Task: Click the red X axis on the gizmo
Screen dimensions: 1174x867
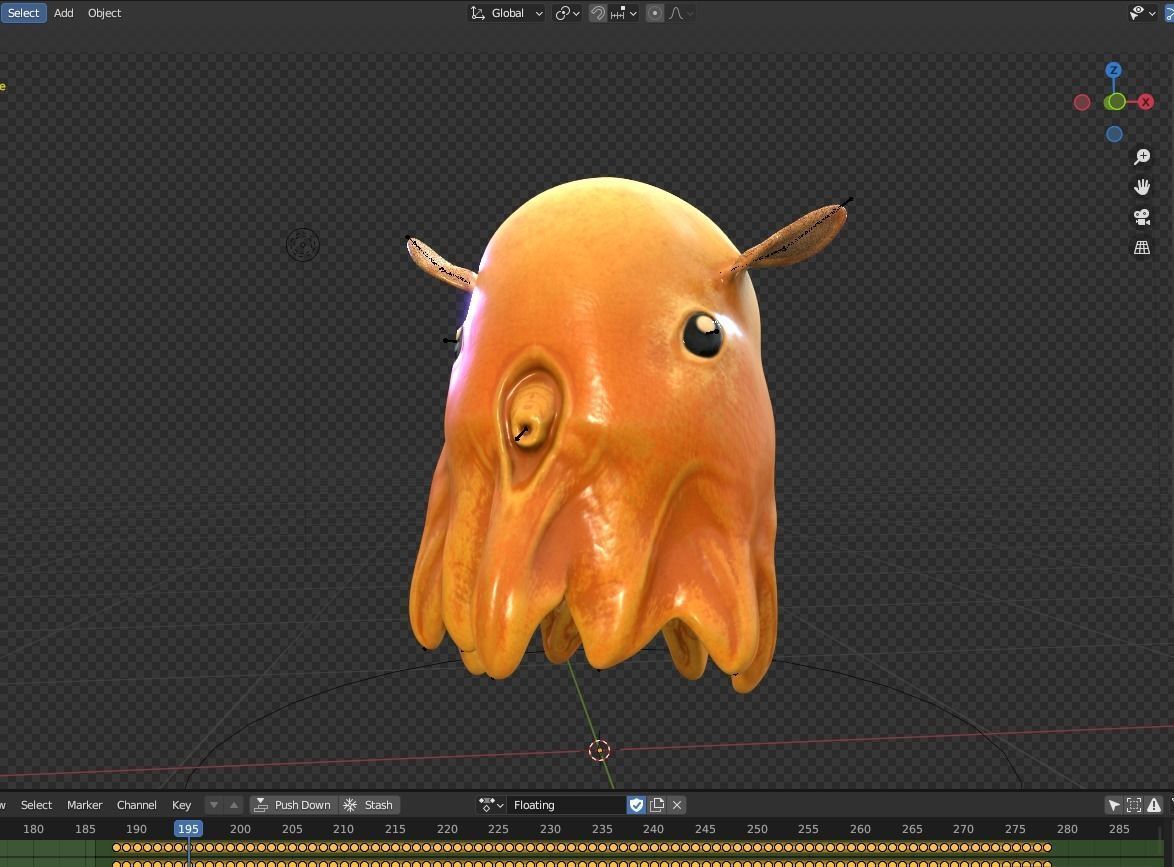Action: pyautogui.click(x=1146, y=102)
